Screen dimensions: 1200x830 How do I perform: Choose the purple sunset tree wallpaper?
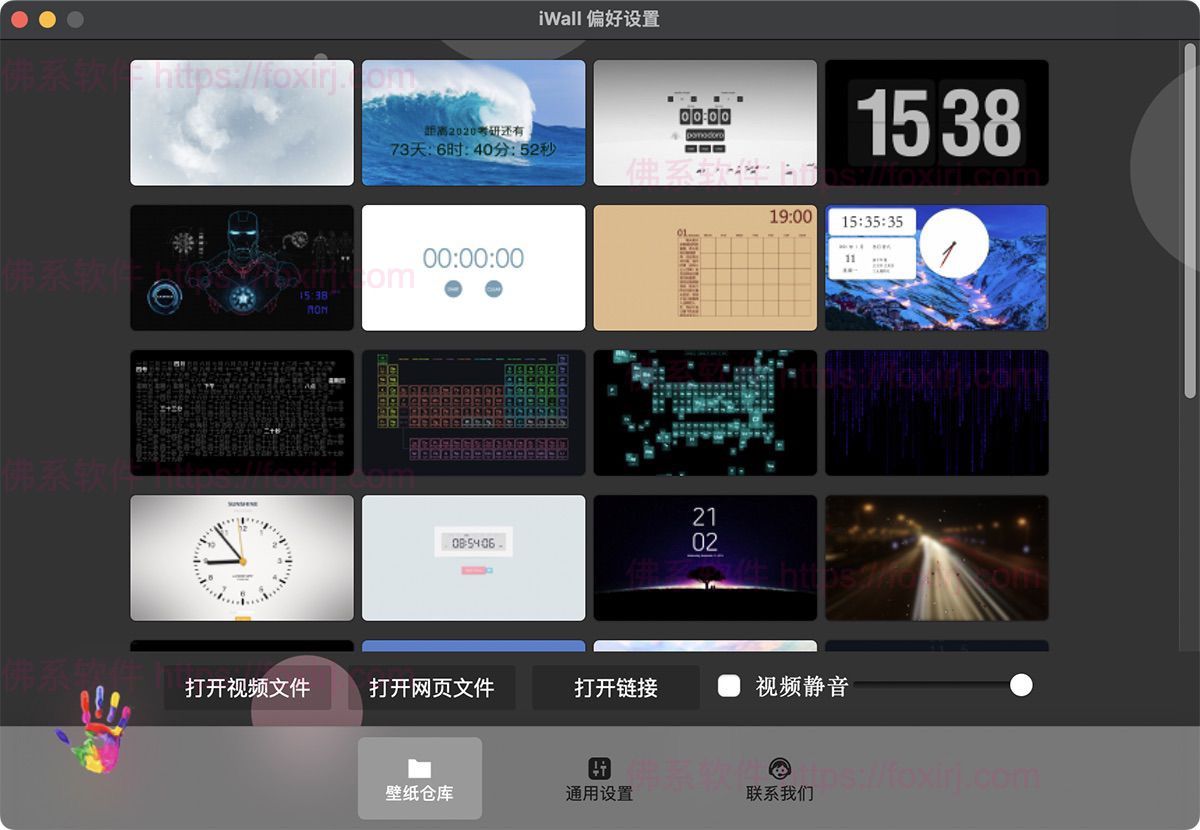(x=704, y=558)
